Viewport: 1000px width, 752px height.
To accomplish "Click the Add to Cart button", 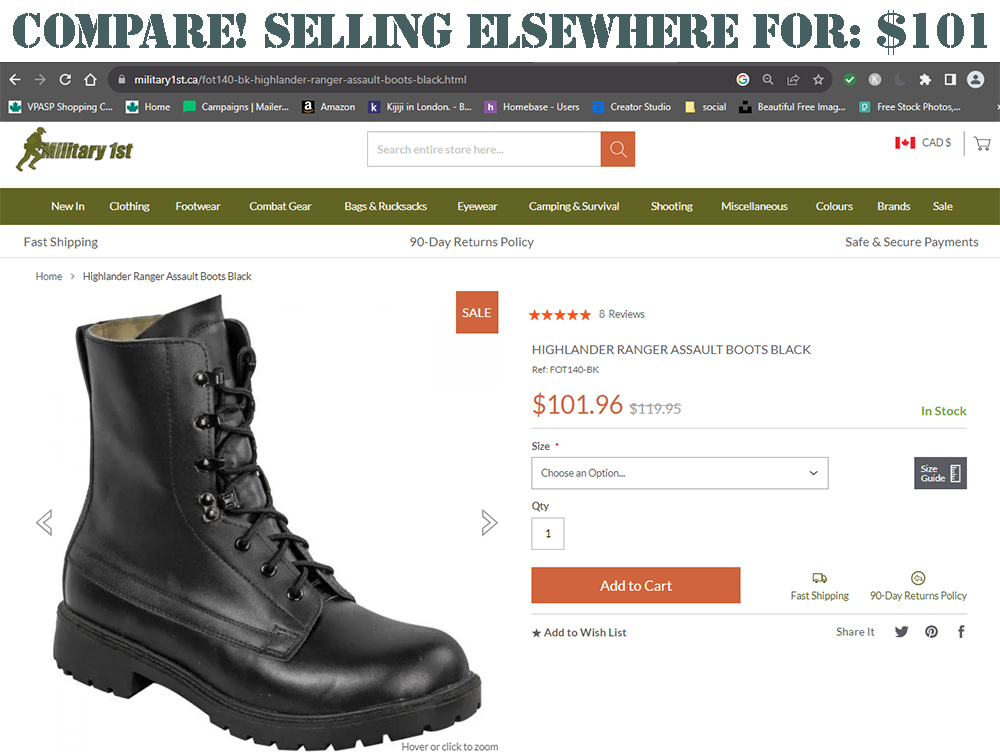I will (635, 585).
